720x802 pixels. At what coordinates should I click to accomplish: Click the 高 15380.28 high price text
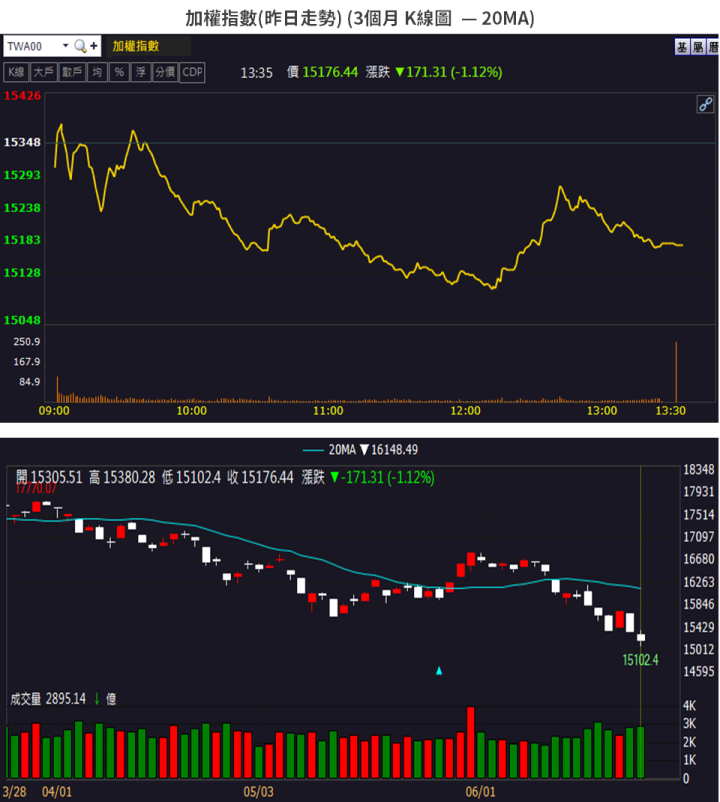(x=122, y=477)
